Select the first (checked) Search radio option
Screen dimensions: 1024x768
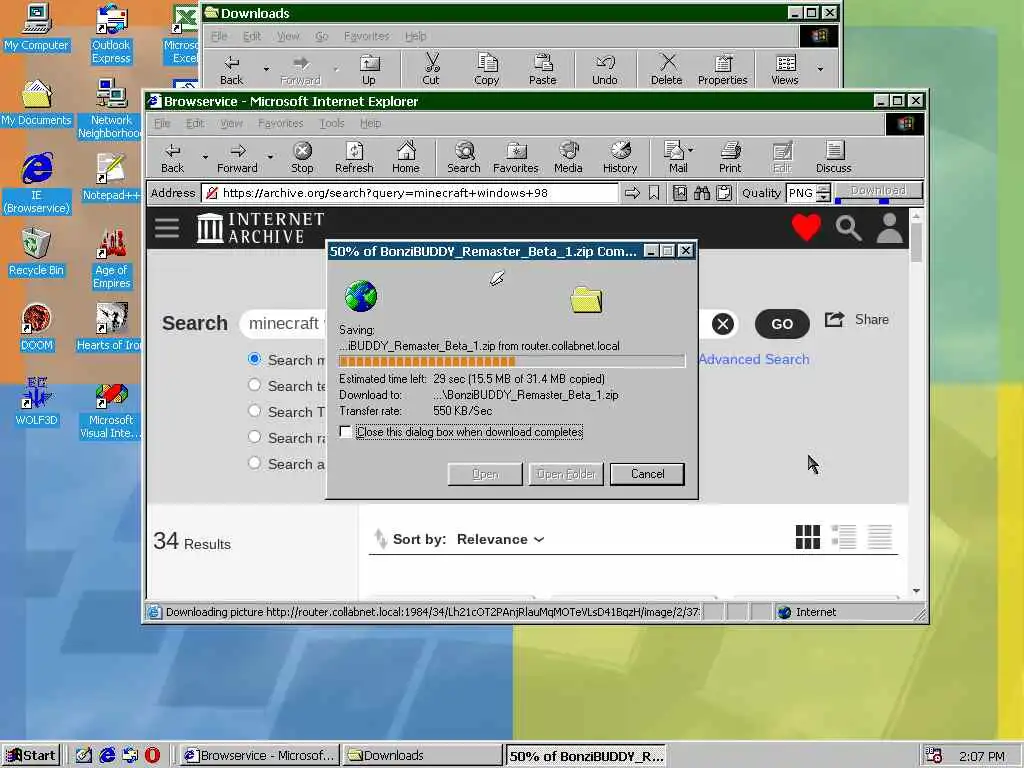[x=255, y=359]
